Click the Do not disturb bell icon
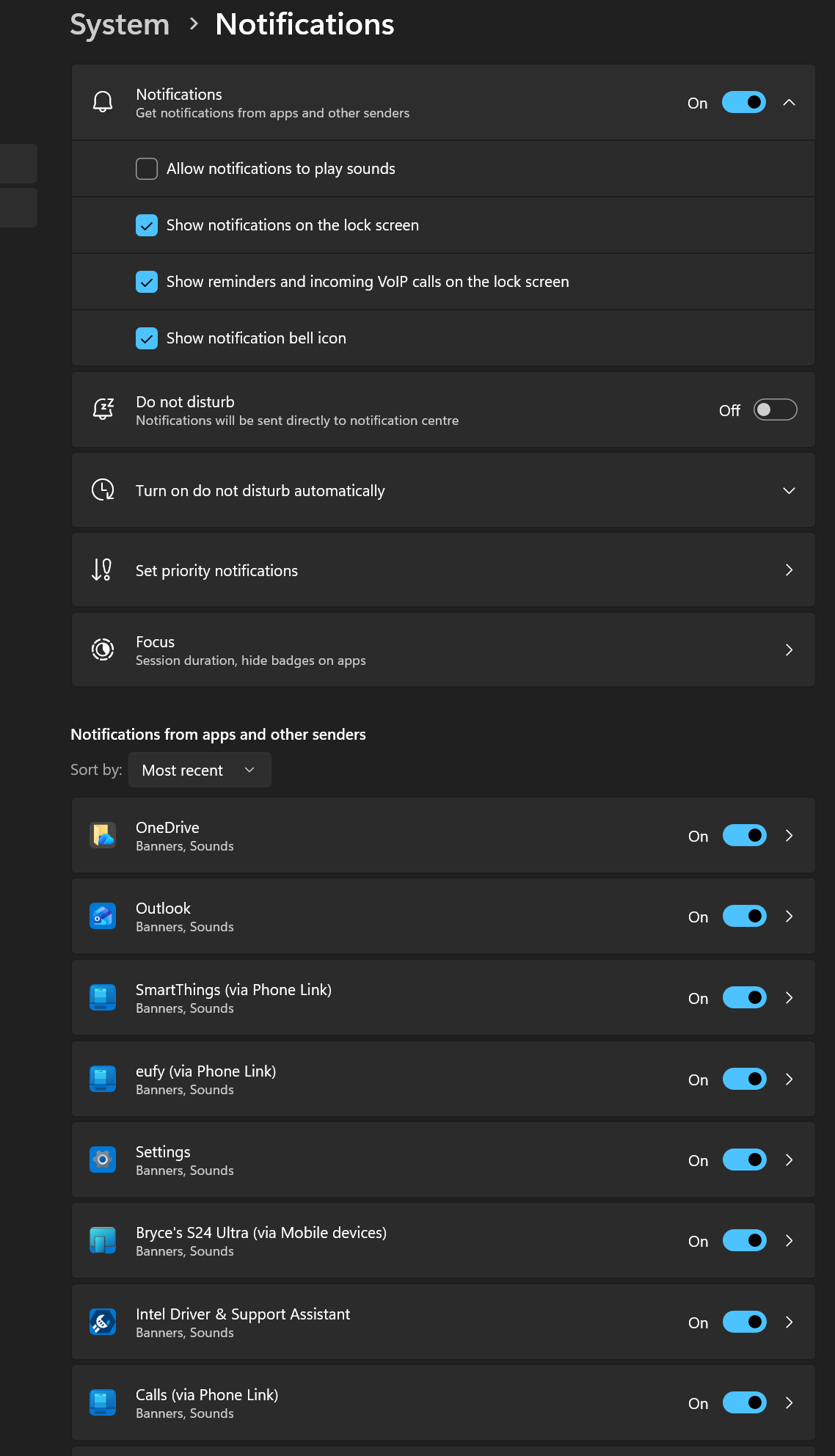The height and width of the screenshot is (1456, 835). click(x=103, y=409)
